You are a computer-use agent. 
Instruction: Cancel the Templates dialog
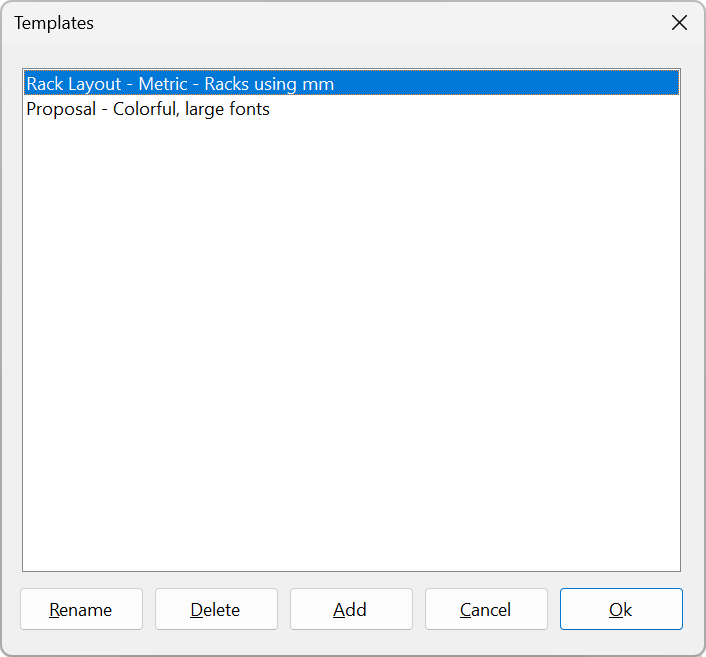[x=486, y=609]
